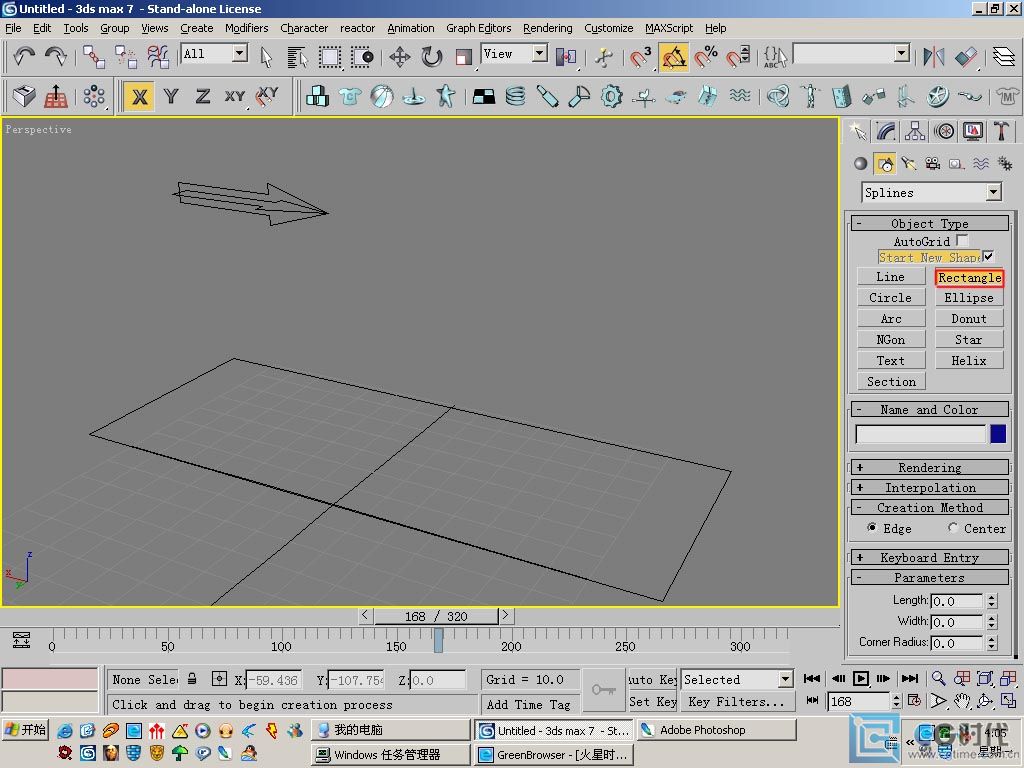The height and width of the screenshot is (768, 1024).
Task: Open the Utilities hammer tab
Action: tap(1001, 131)
